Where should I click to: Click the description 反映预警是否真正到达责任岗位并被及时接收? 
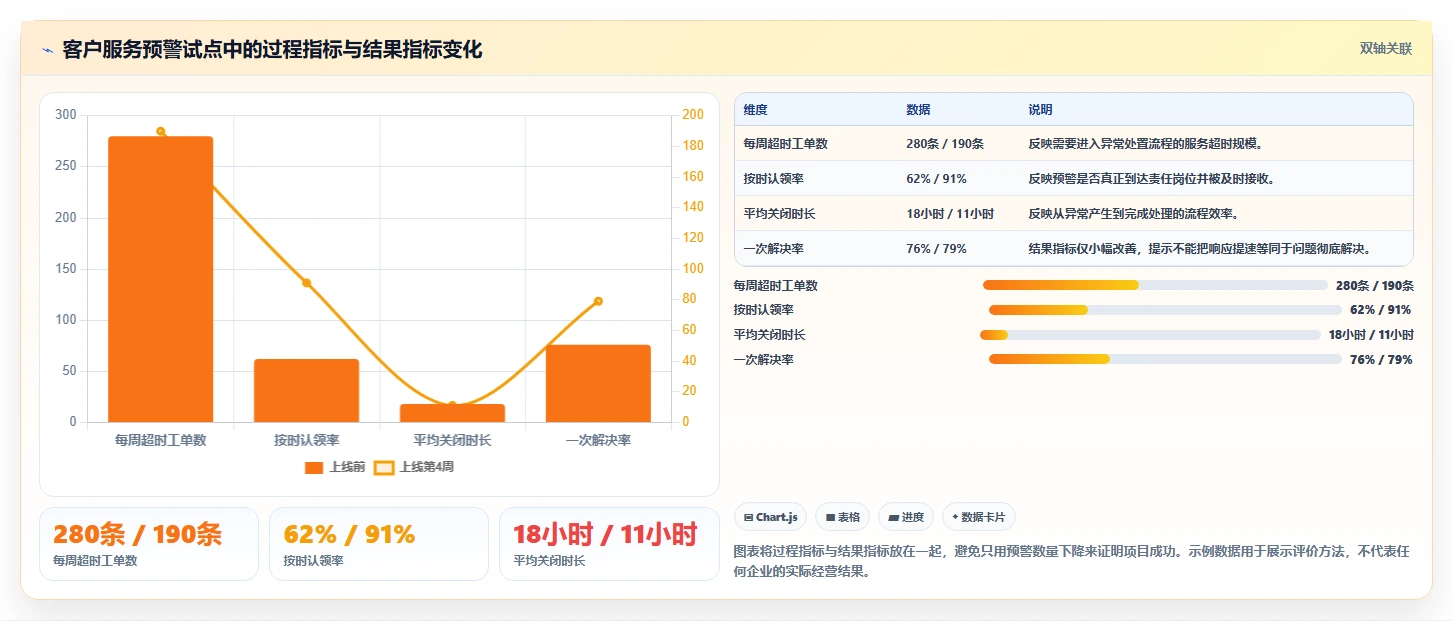click(x=1152, y=179)
